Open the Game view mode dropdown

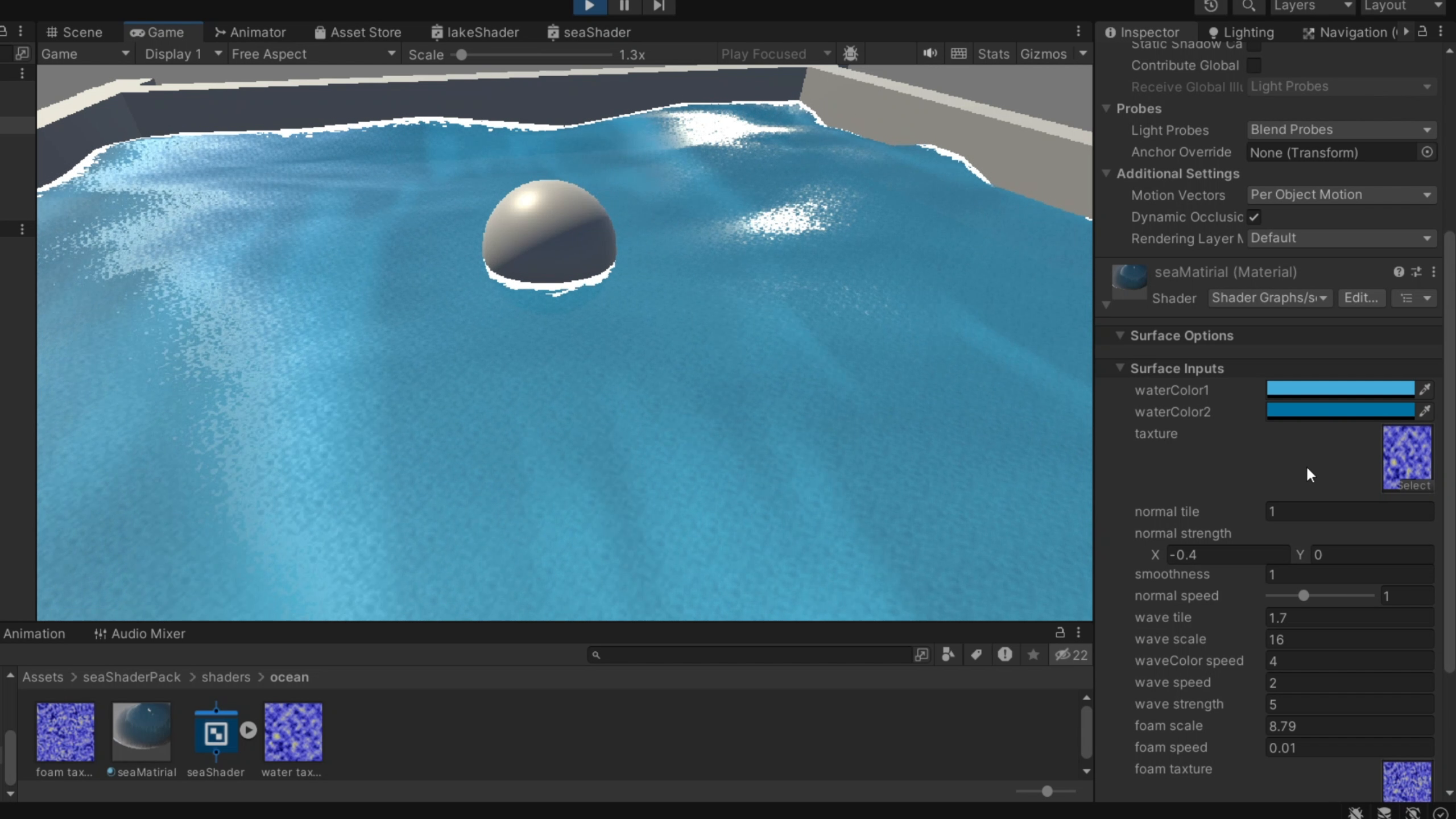tap(85, 54)
